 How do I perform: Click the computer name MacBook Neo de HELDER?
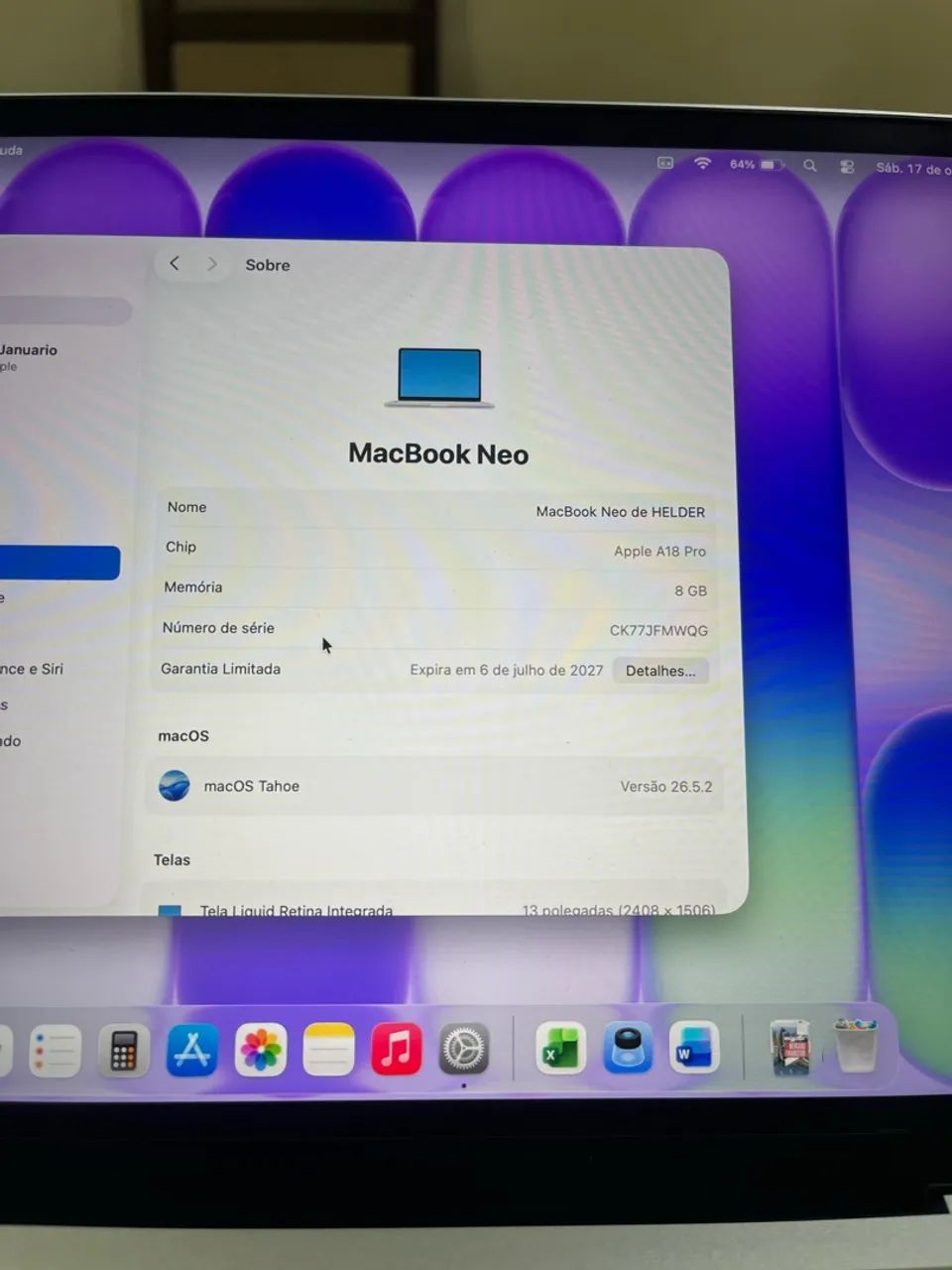pyautogui.click(x=621, y=512)
